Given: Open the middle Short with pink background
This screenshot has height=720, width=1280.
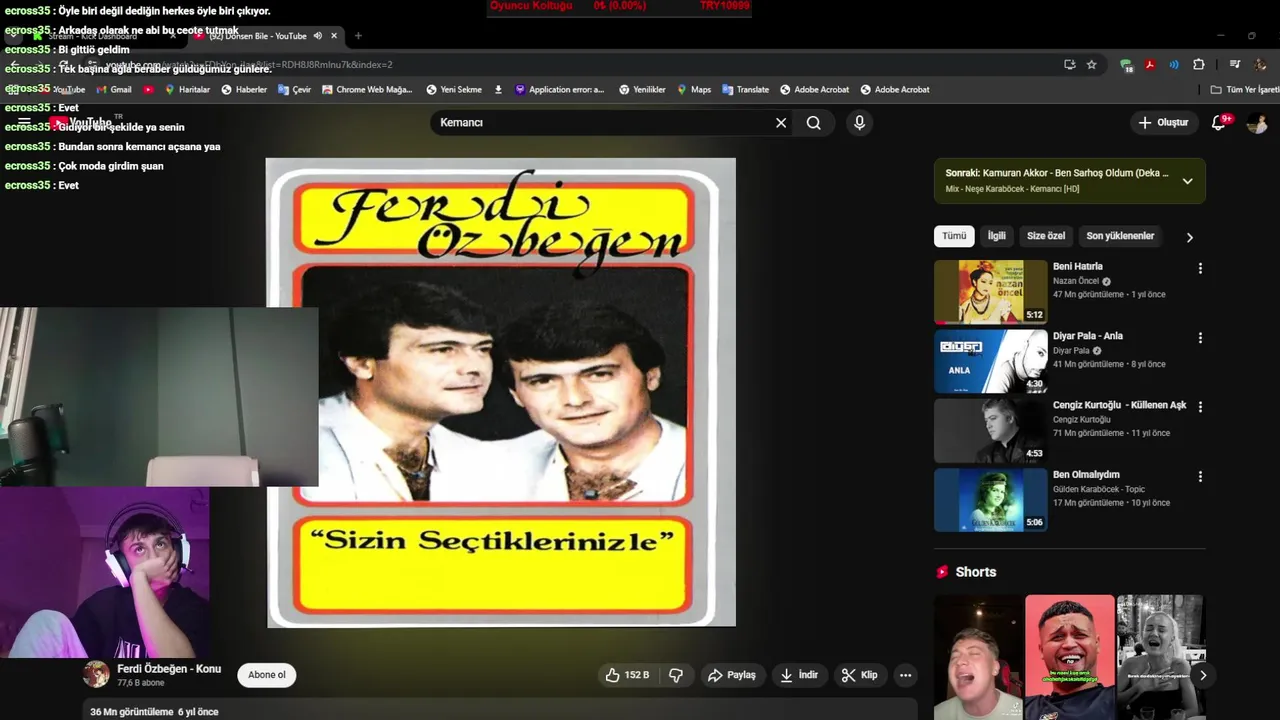Looking at the screenshot, I should pos(1069,657).
